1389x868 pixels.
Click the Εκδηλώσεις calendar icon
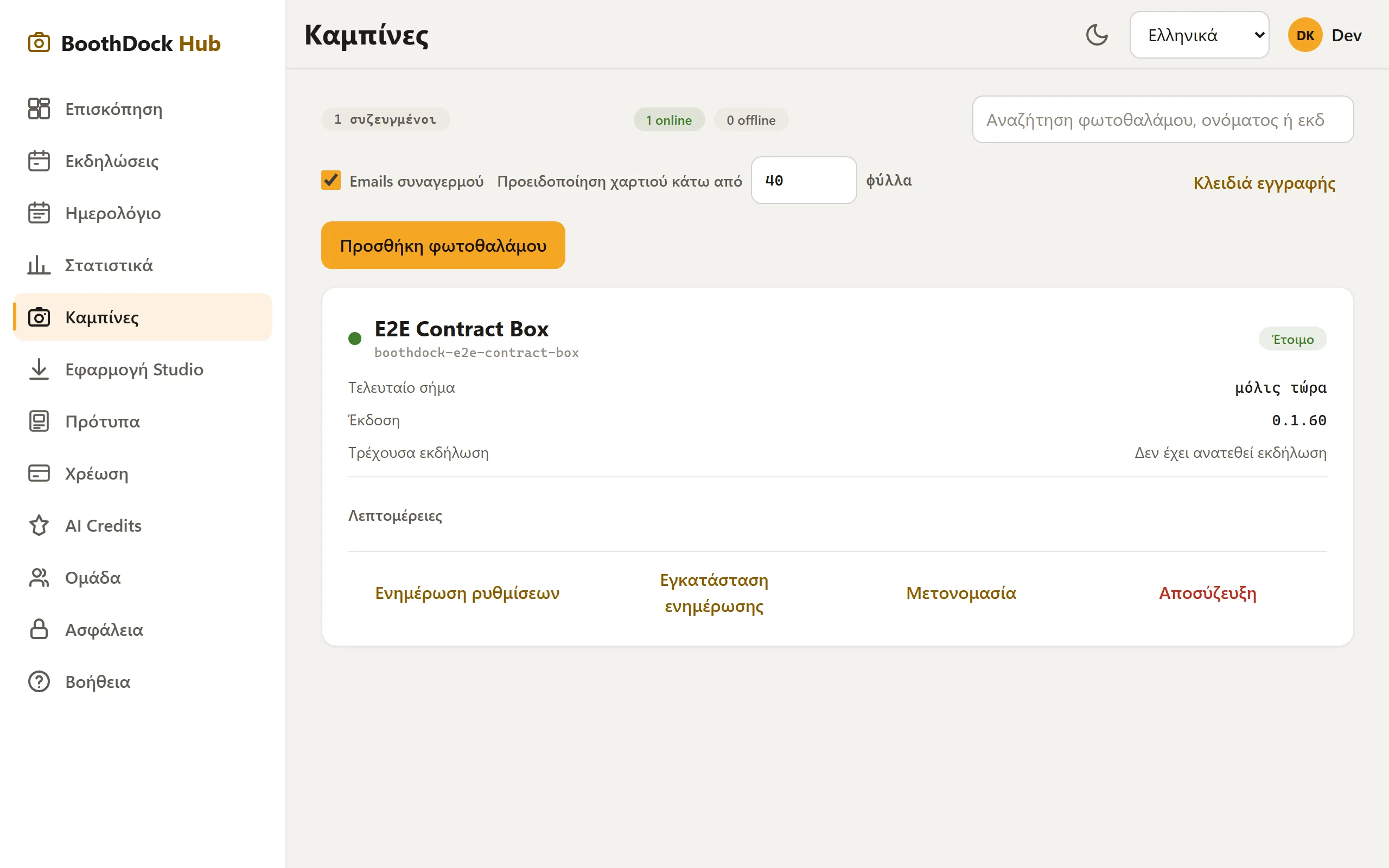(x=39, y=161)
